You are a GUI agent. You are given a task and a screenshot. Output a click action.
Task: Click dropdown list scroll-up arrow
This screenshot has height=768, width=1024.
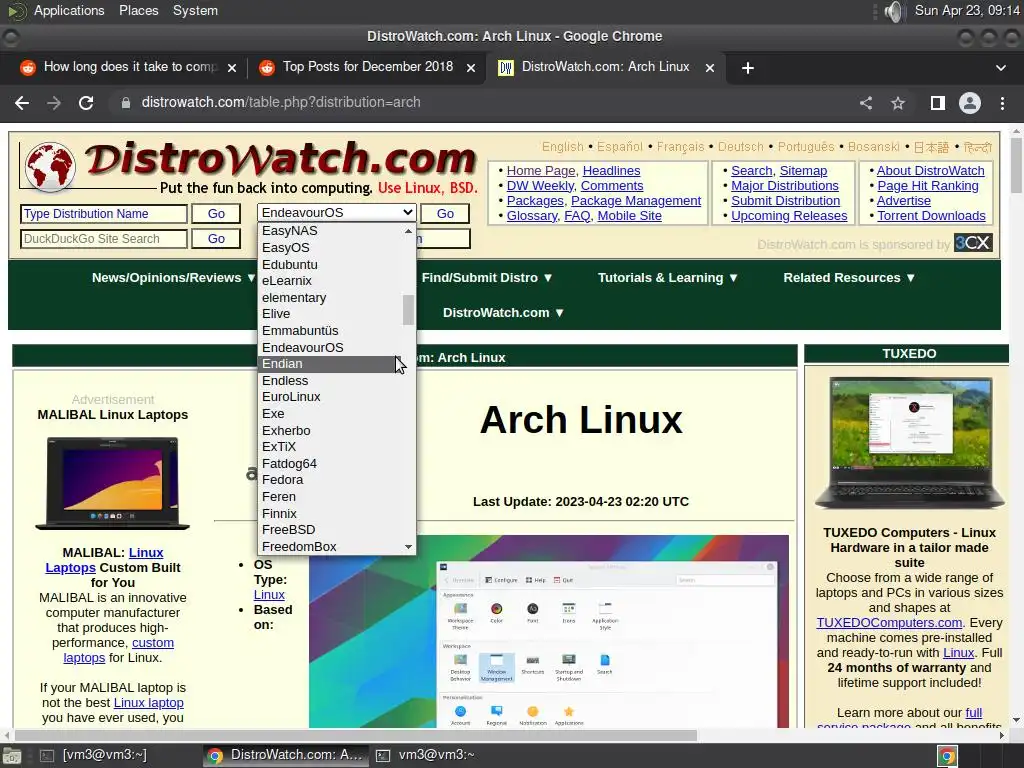pos(408,231)
